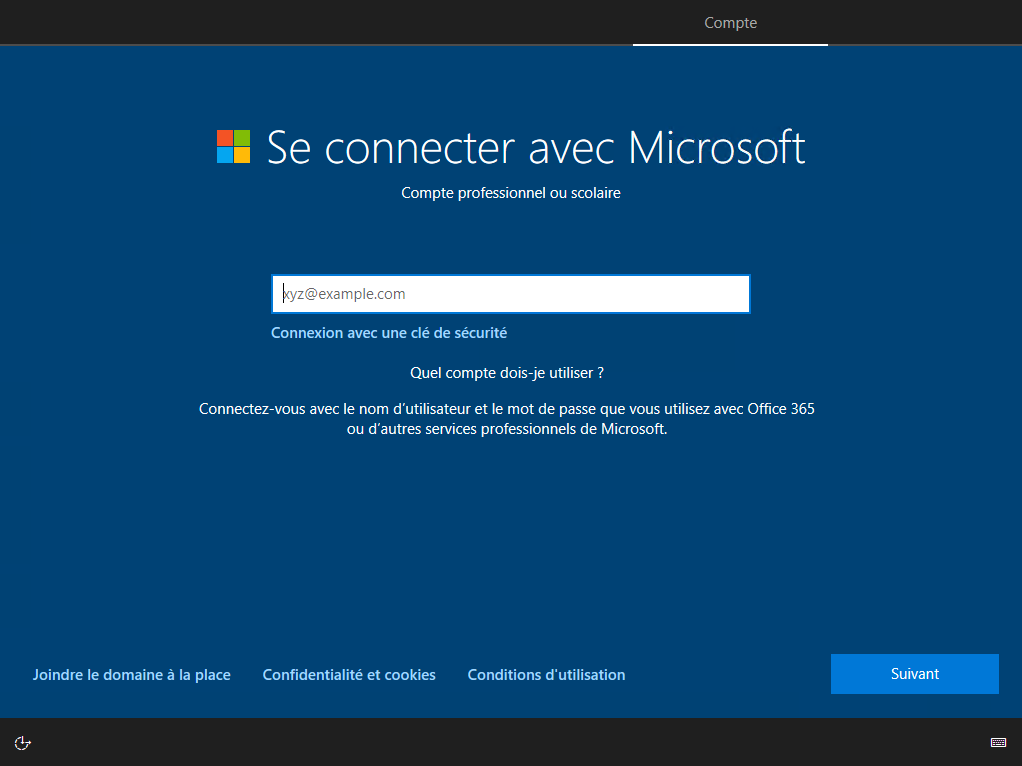
Task: Click the line starting ou d'autres services
Action: click(506, 429)
